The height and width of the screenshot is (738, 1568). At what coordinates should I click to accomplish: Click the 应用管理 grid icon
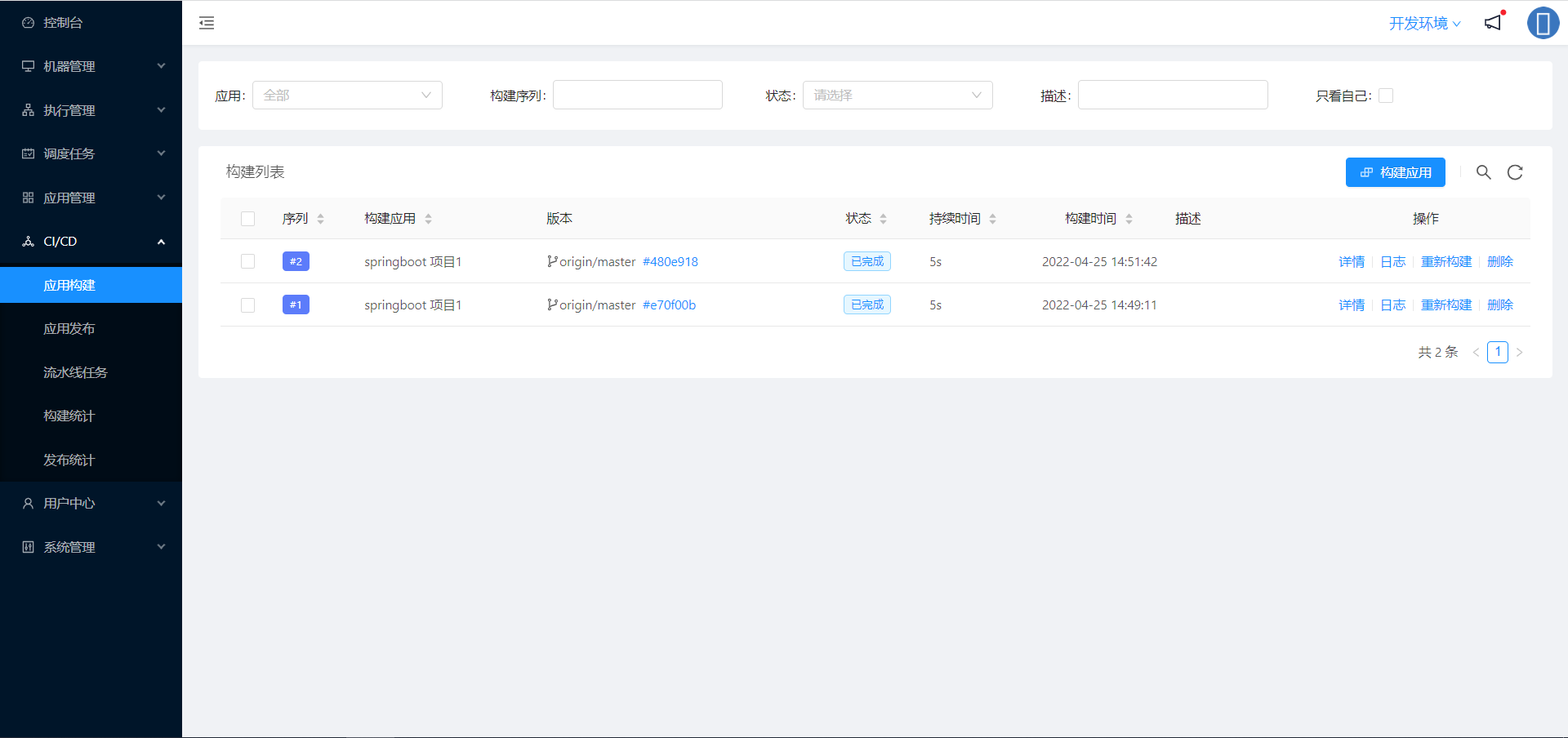(28, 198)
